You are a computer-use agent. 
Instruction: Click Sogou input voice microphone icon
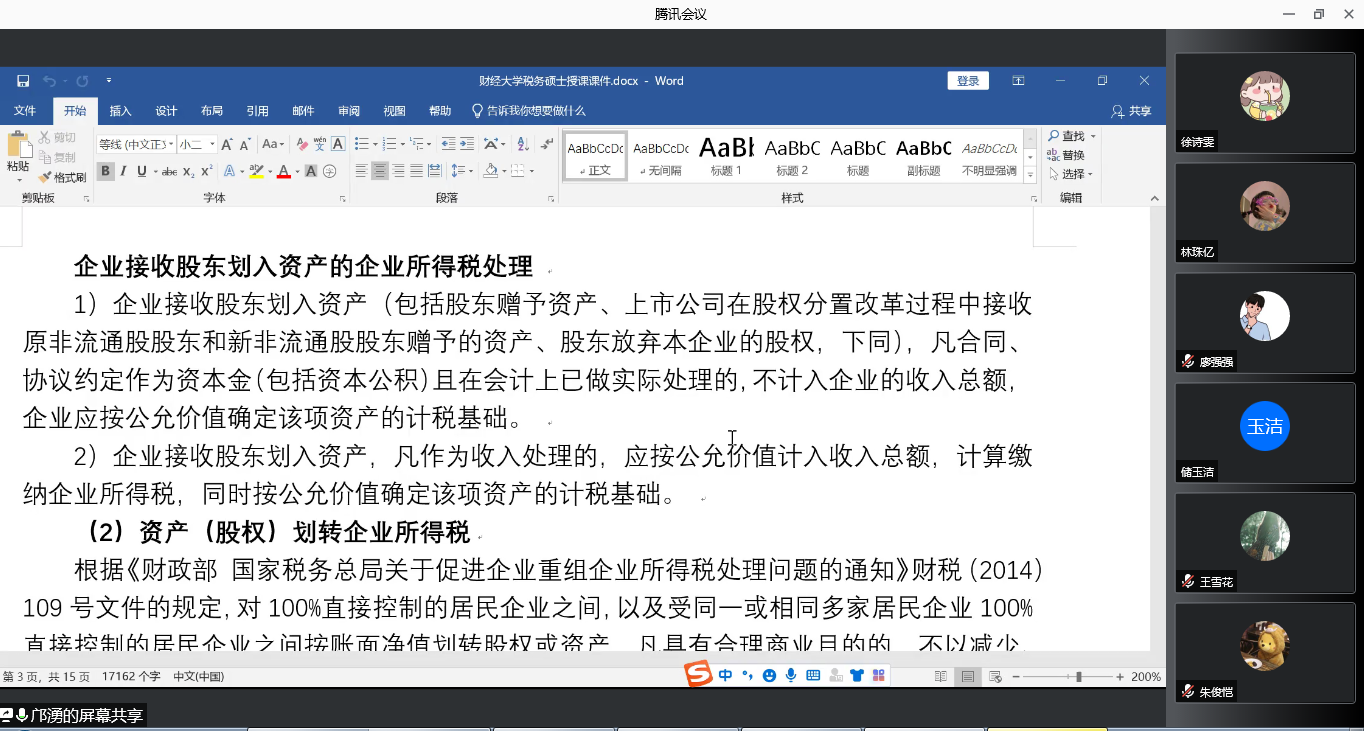[x=791, y=676]
